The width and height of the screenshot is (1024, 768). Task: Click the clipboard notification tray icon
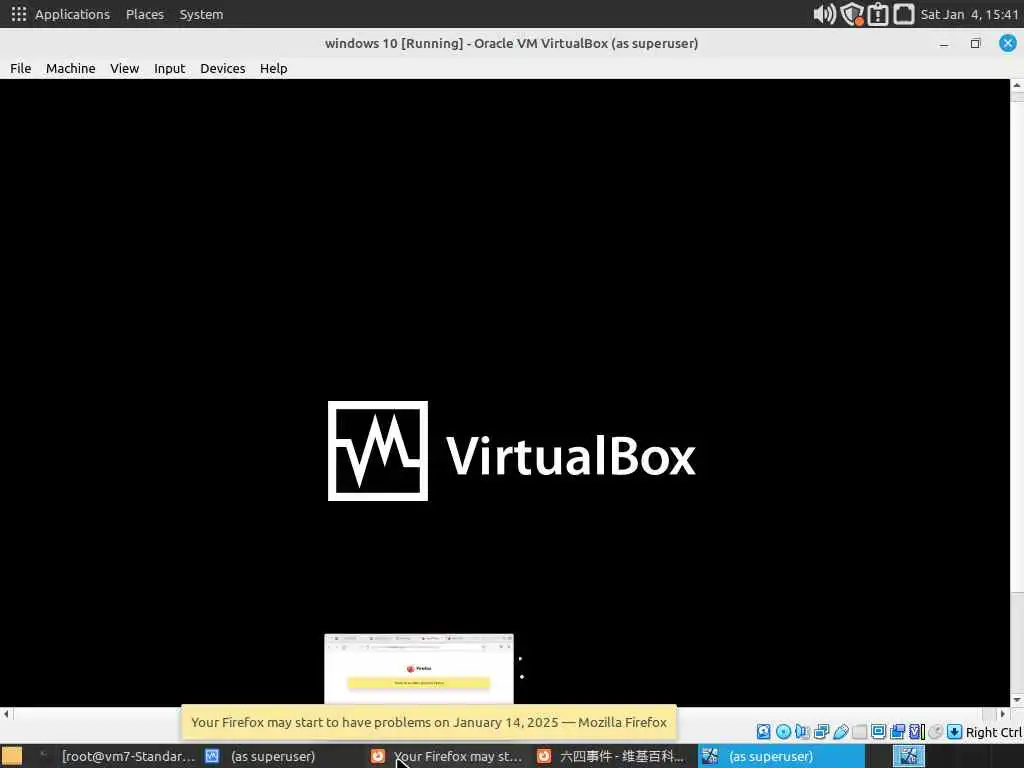pyautogui.click(x=878, y=14)
